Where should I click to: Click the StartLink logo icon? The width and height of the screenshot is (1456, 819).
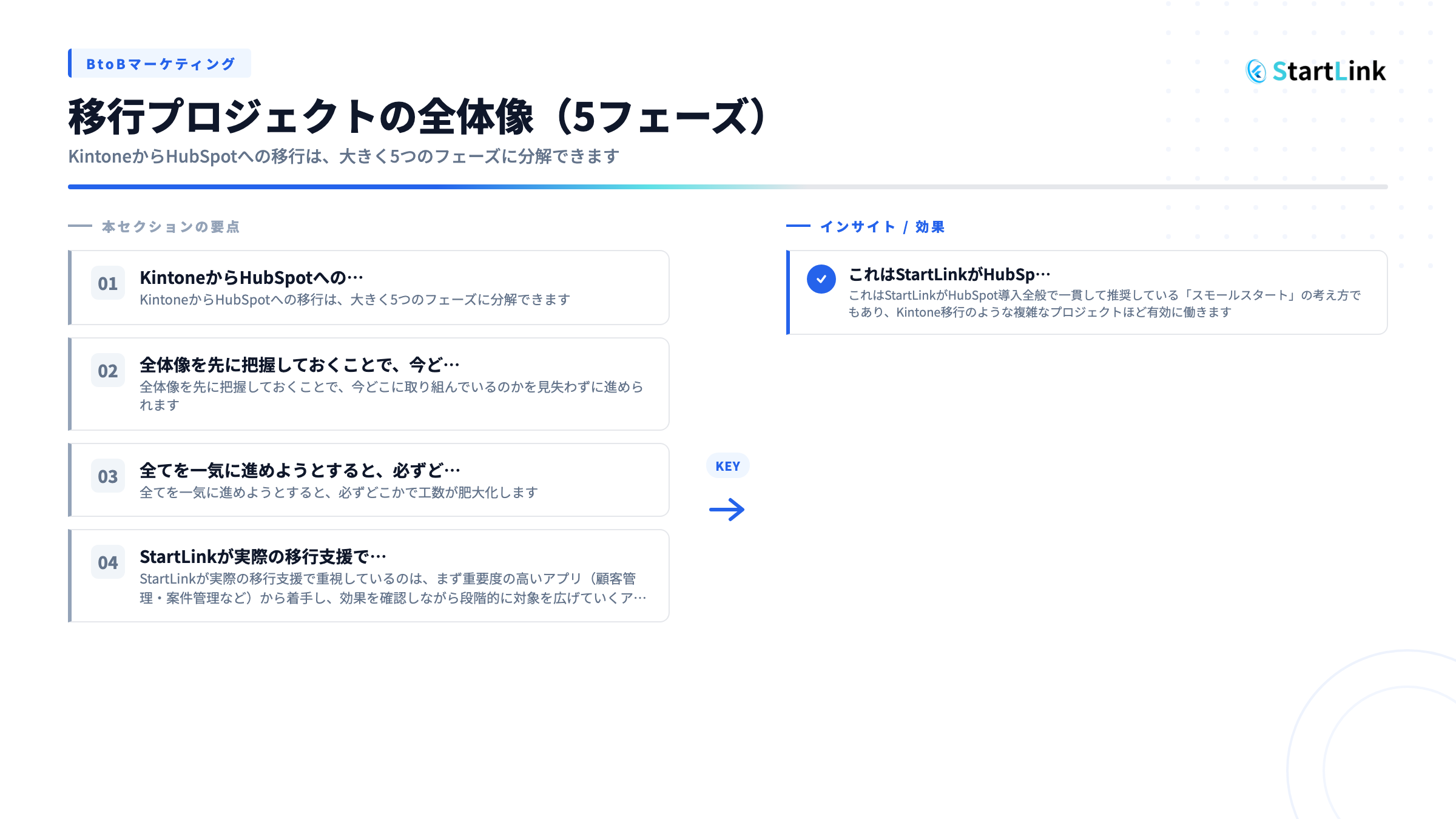(1256, 71)
